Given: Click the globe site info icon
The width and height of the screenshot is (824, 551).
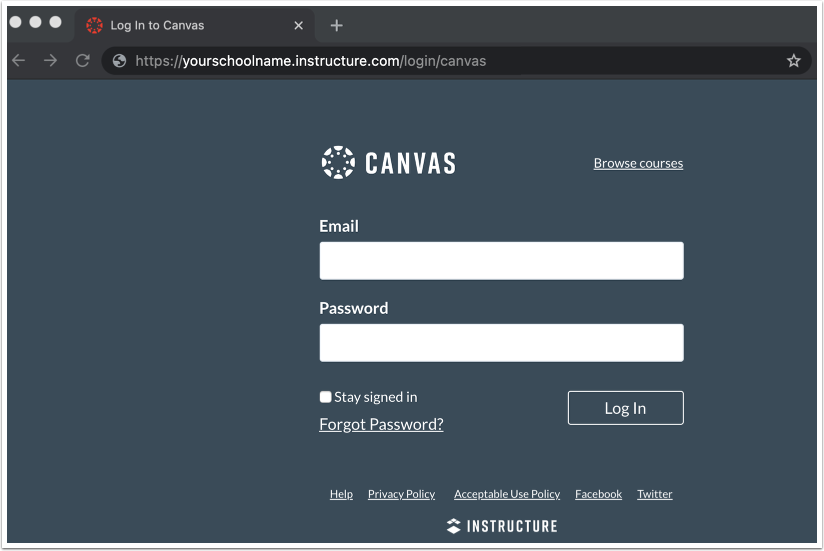Looking at the screenshot, I should (x=119, y=61).
